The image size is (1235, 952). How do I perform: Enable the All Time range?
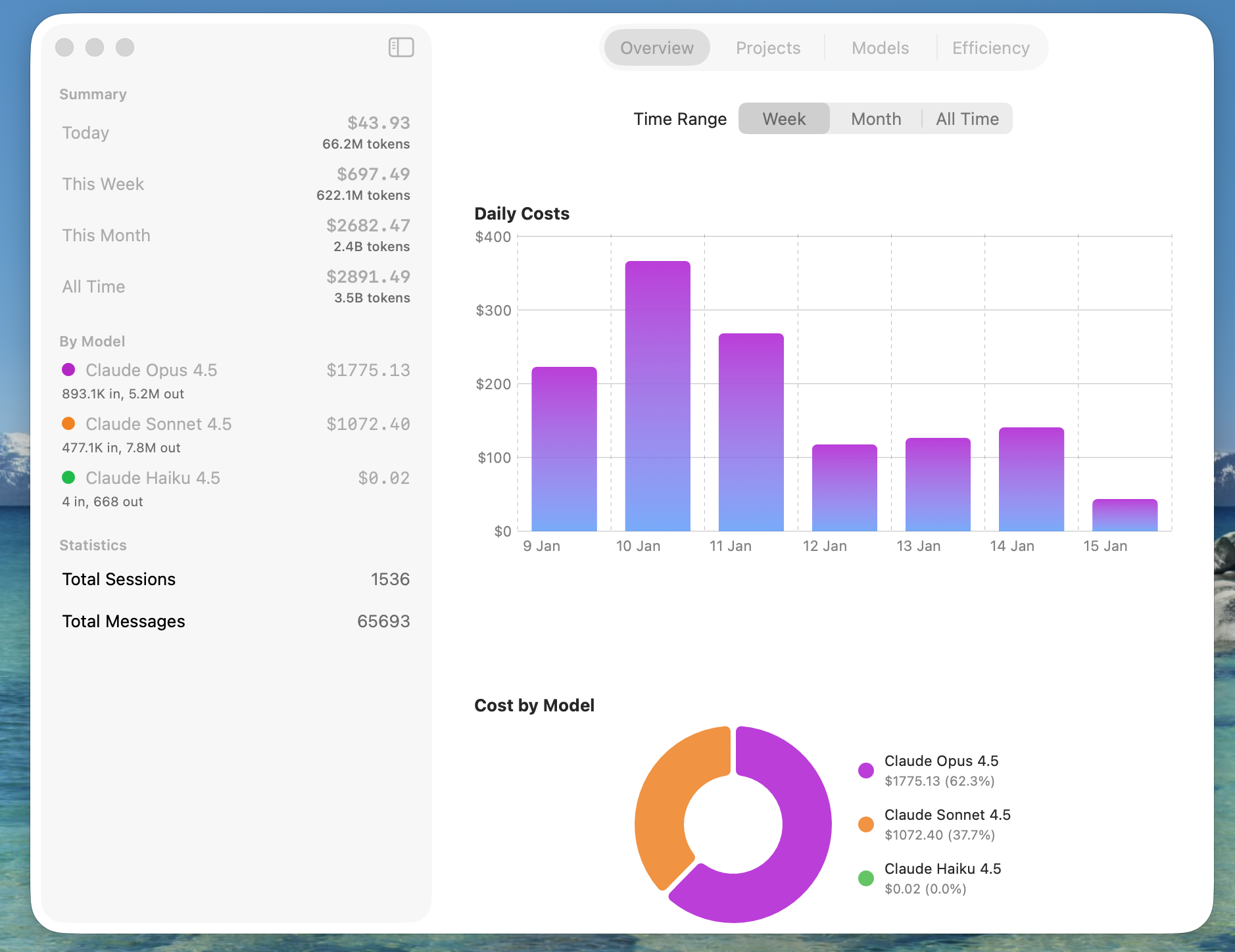pyautogui.click(x=967, y=118)
